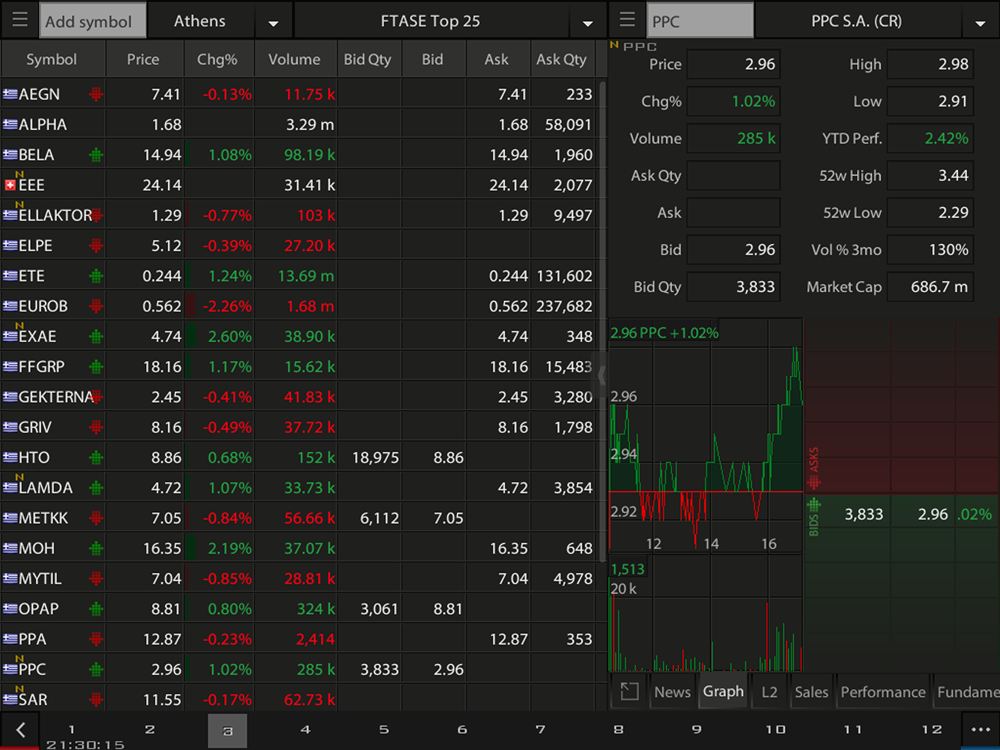Open the left panel hamburger menu
The height and width of the screenshot is (750, 1000).
coord(20,20)
